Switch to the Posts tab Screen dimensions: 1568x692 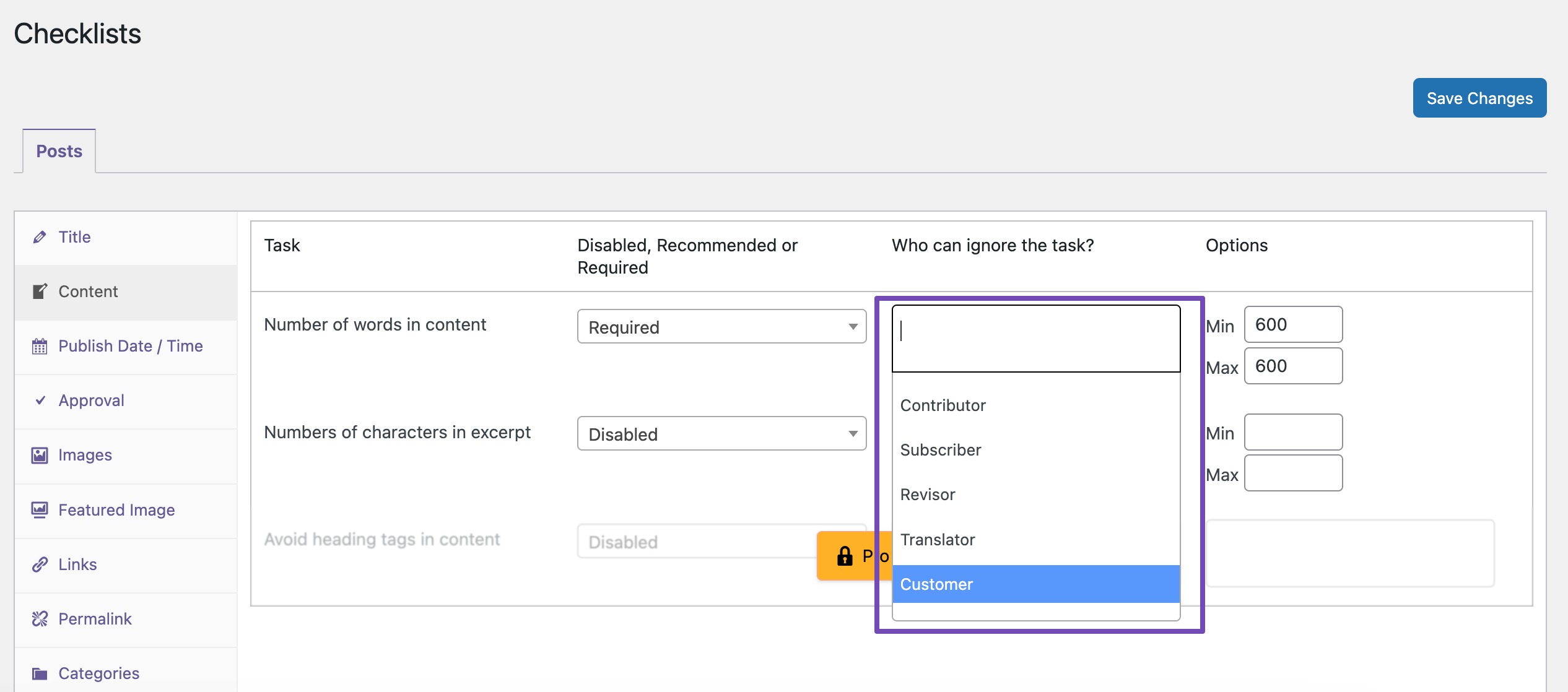59,151
